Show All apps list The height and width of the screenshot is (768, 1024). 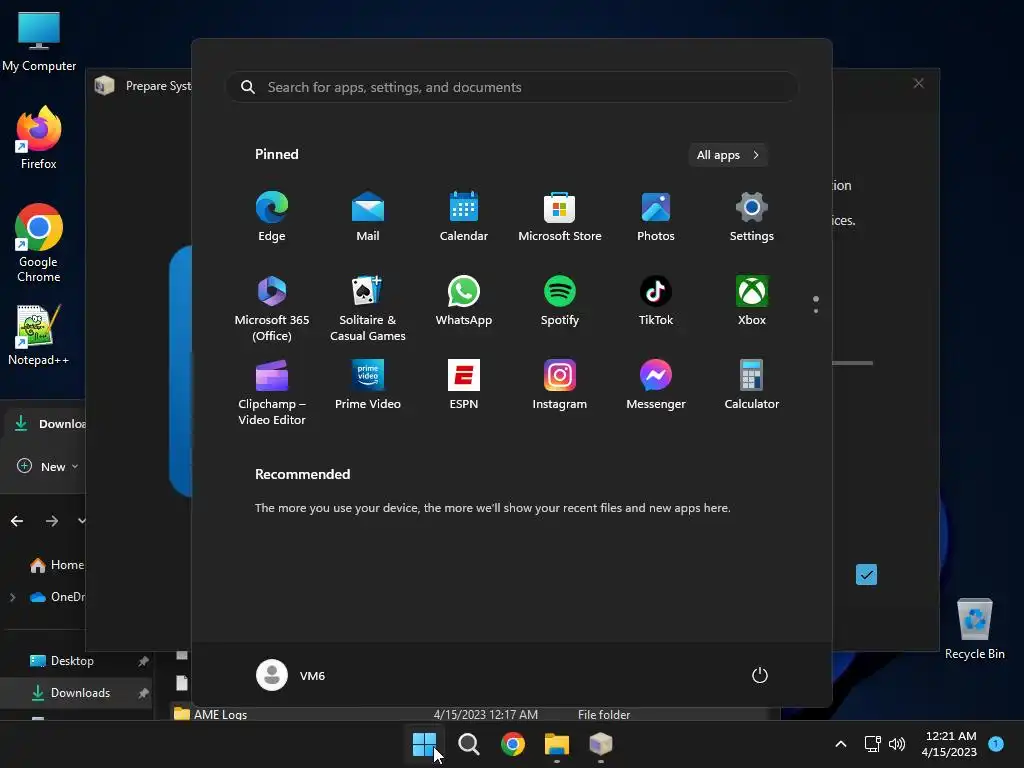728,155
